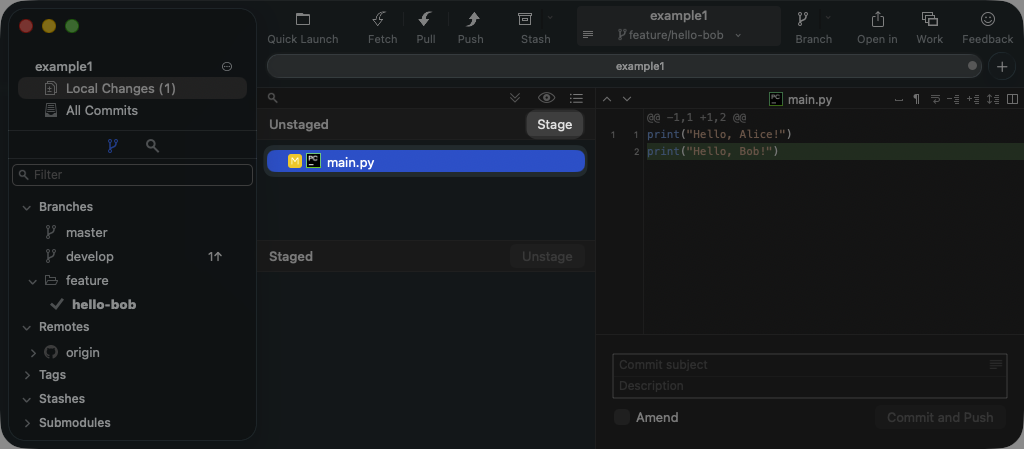Enable the Amend checkbox
Screen dimensions: 1024x449
pos(622,417)
